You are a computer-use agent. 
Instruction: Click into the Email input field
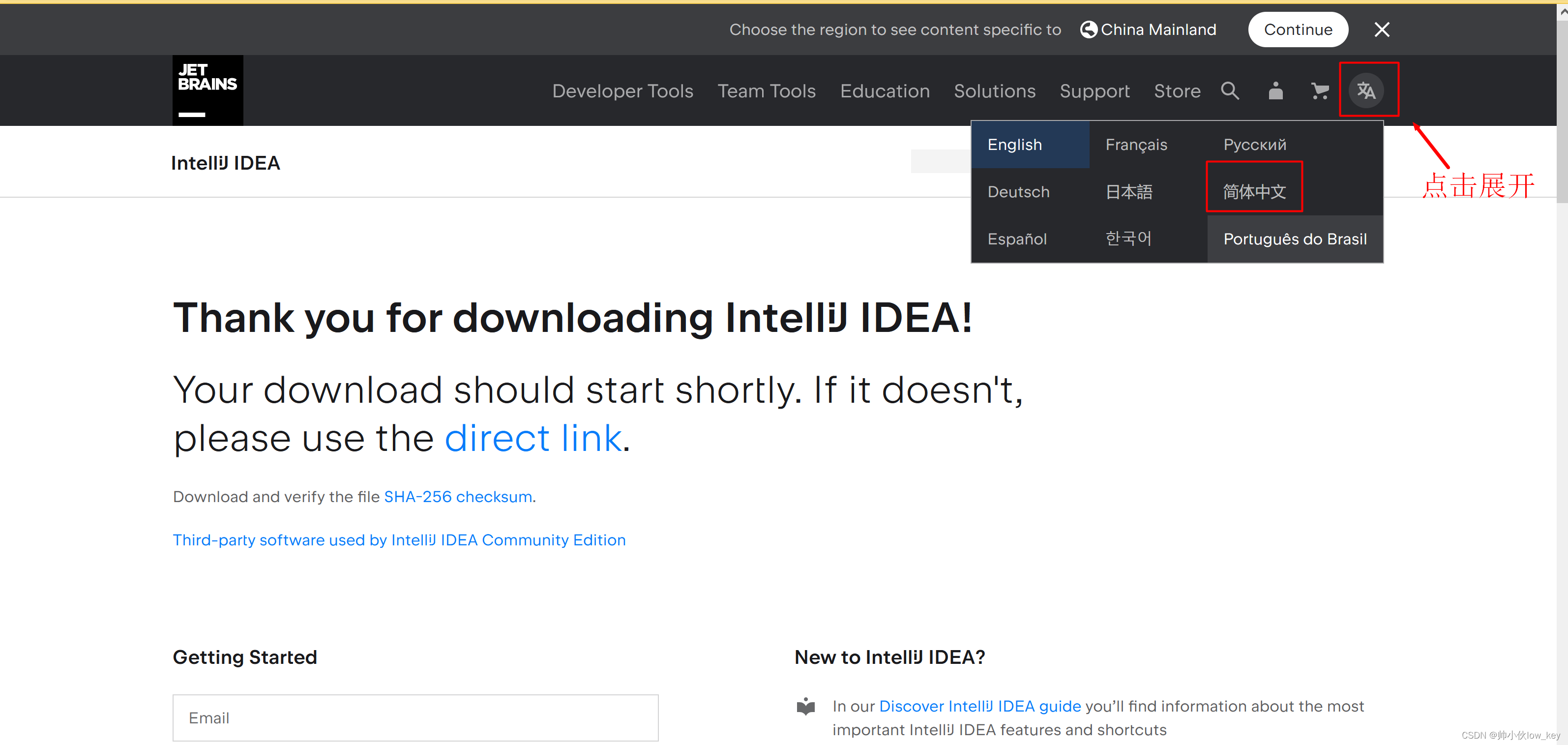[x=415, y=717]
